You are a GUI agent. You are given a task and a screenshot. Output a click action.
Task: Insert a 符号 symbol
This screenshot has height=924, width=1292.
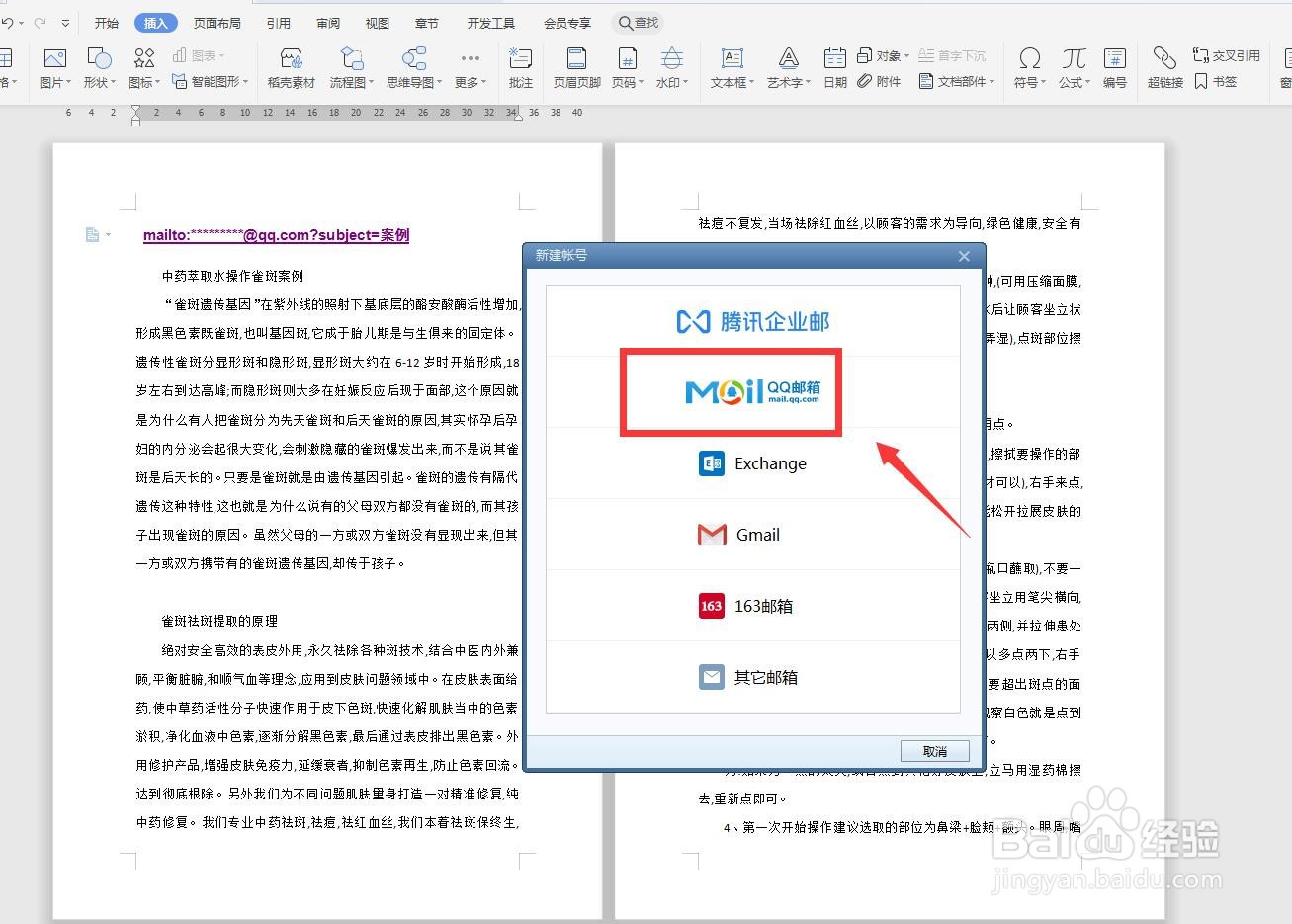coord(1029,67)
